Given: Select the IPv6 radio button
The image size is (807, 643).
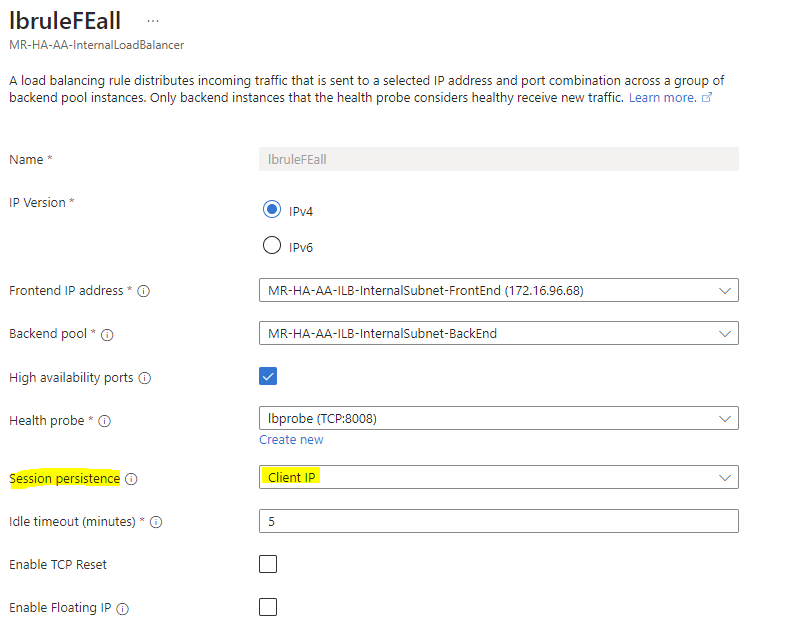Looking at the screenshot, I should point(271,246).
